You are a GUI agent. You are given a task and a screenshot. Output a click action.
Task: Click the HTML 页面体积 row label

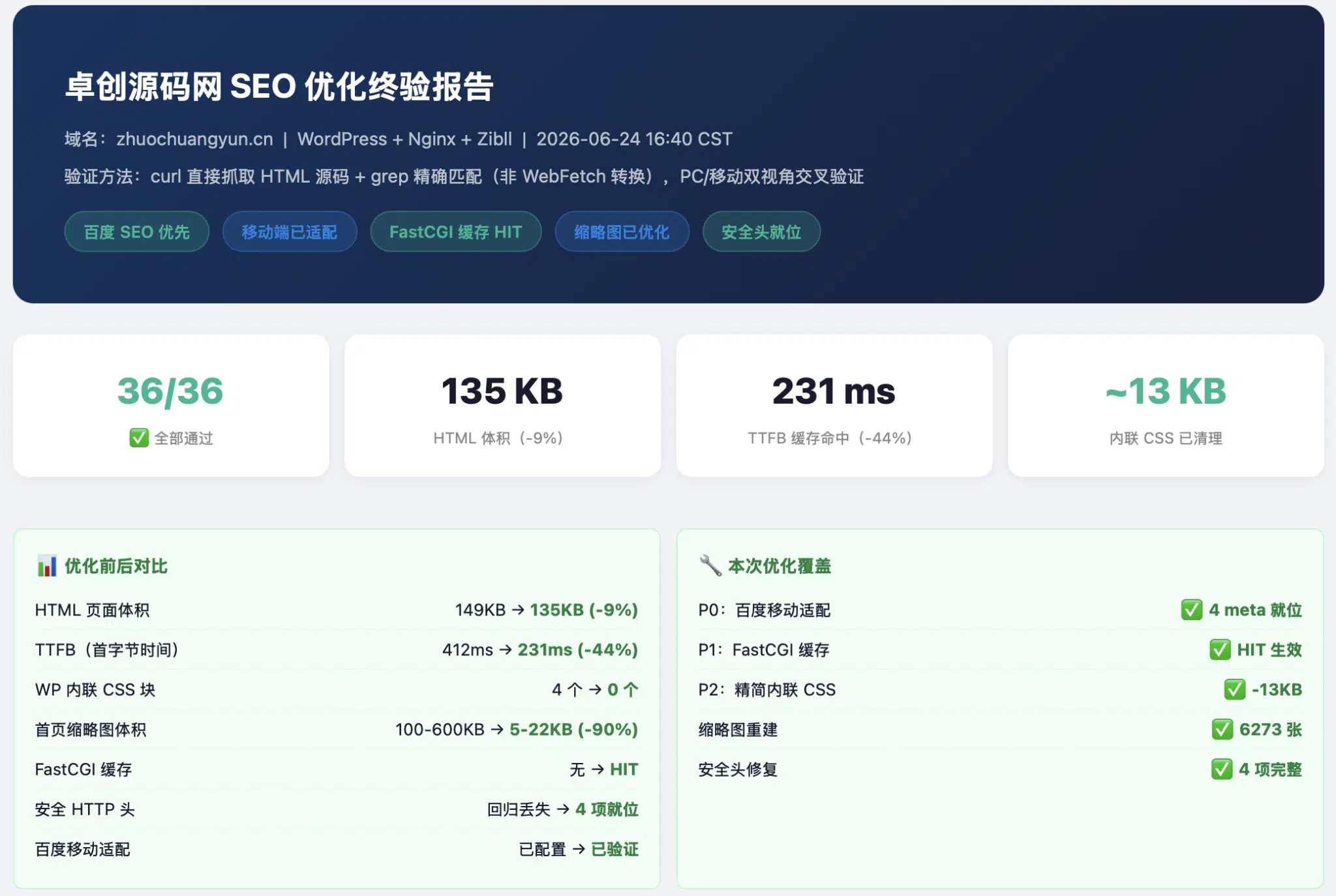pyautogui.click(x=92, y=610)
